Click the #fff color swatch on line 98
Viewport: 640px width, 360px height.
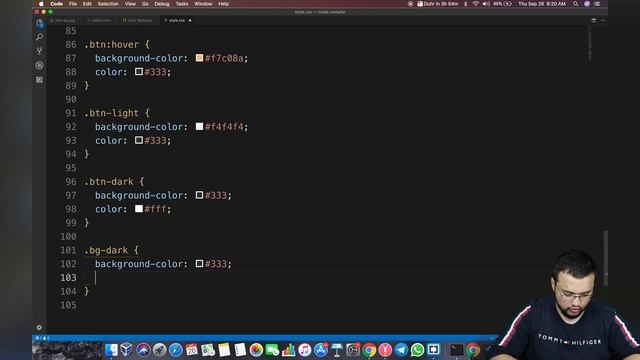coord(139,209)
